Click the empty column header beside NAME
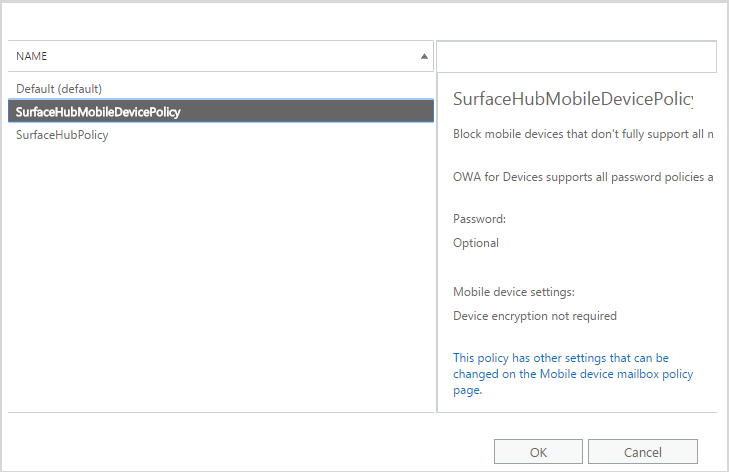The image size is (729, 472). coord(576,57)
